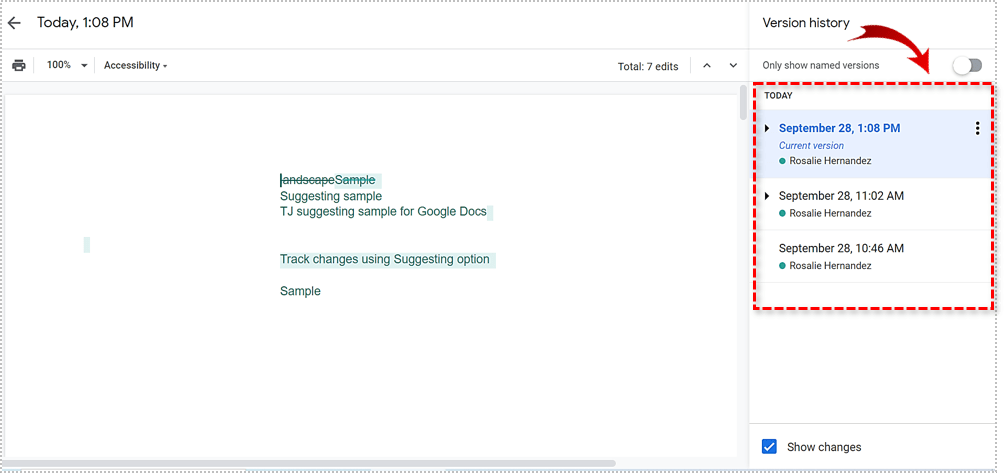Click the Total: 7 edits label

click(647, 66)
